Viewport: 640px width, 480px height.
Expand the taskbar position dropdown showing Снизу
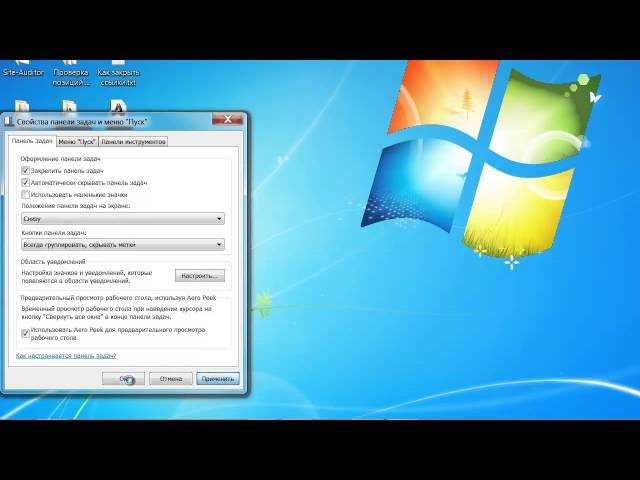pos(122,219)
